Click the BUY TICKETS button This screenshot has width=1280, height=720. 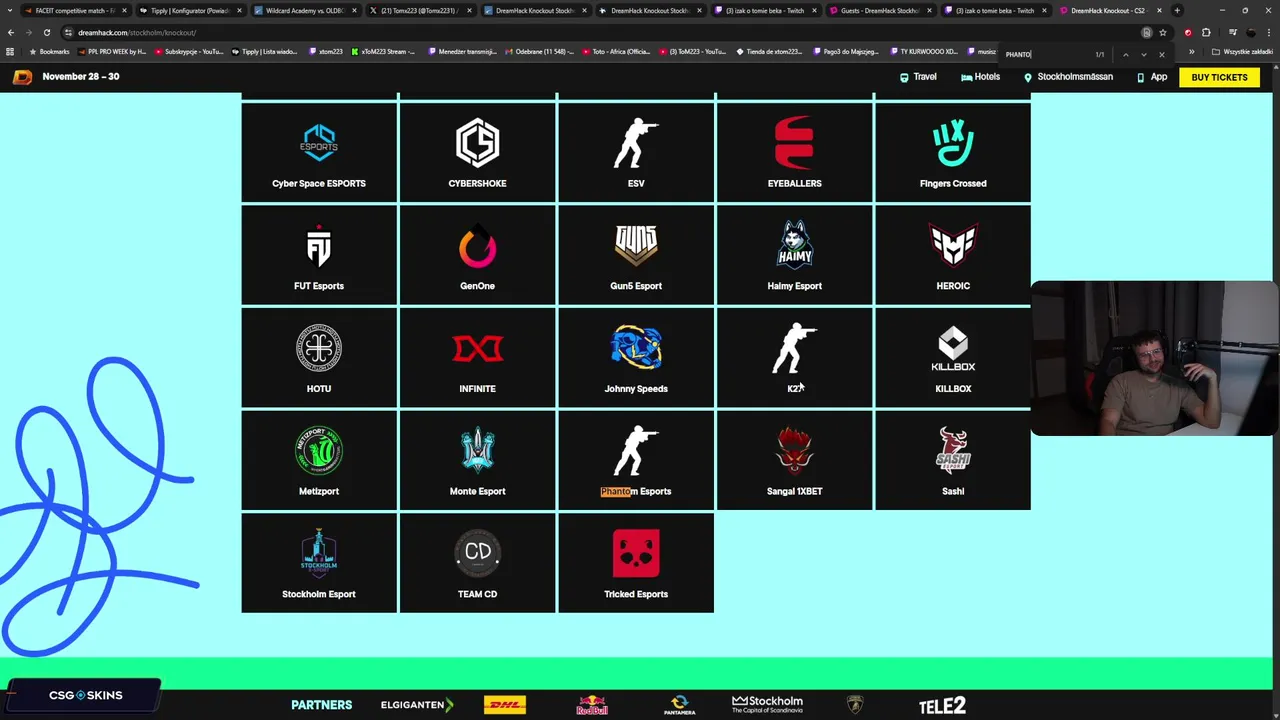1219,77
